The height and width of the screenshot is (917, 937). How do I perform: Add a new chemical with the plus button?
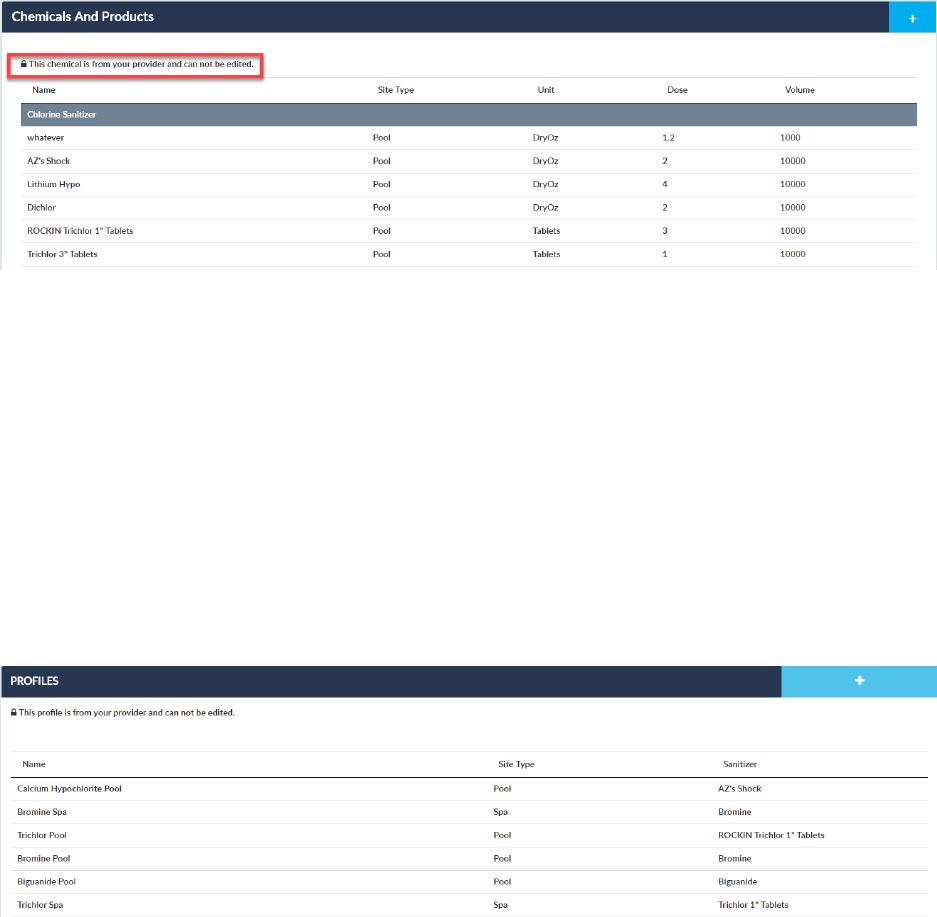pyautogui.click(x=912, y=17)
